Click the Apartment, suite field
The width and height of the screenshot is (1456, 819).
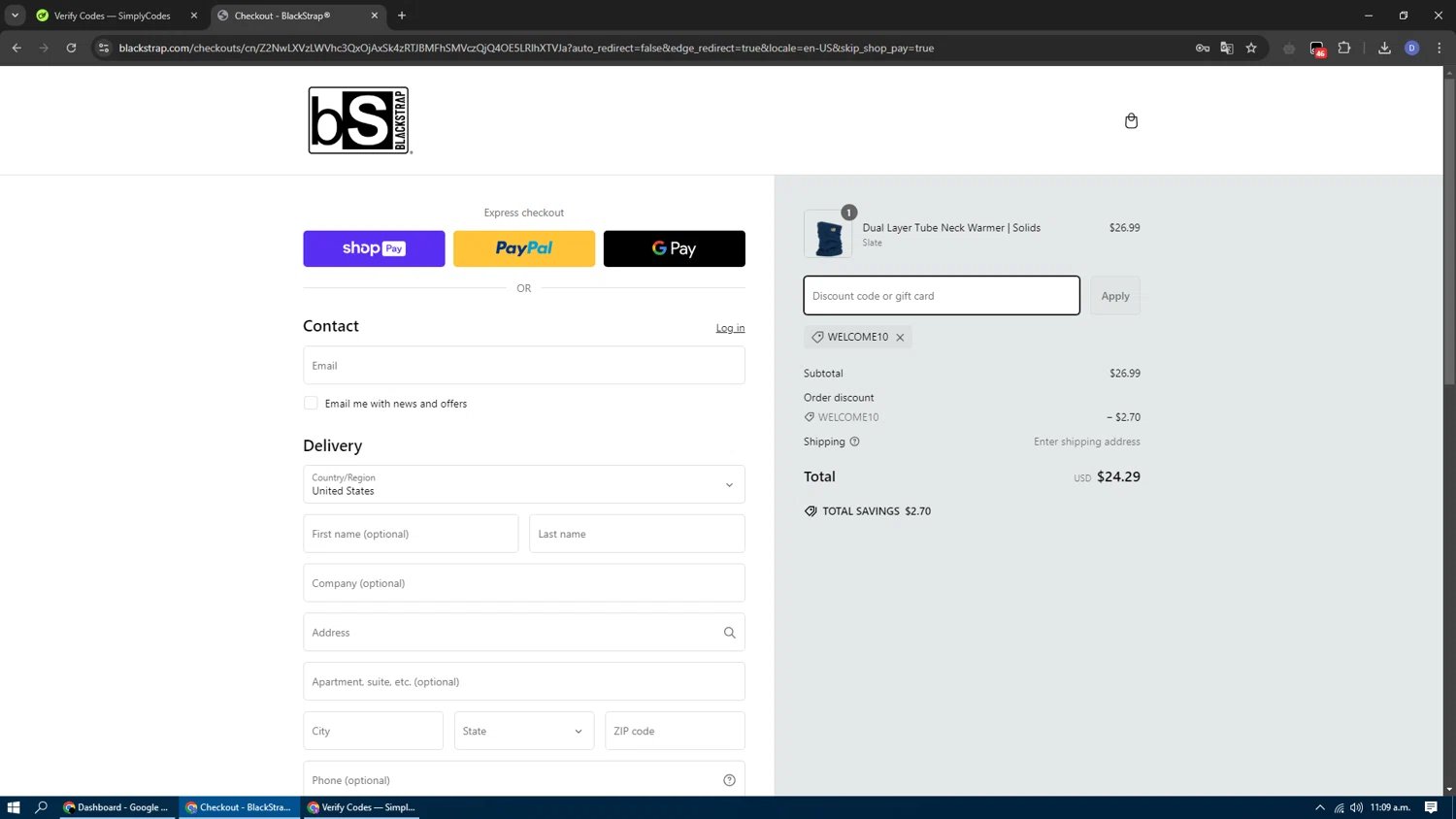coord(524,681)
